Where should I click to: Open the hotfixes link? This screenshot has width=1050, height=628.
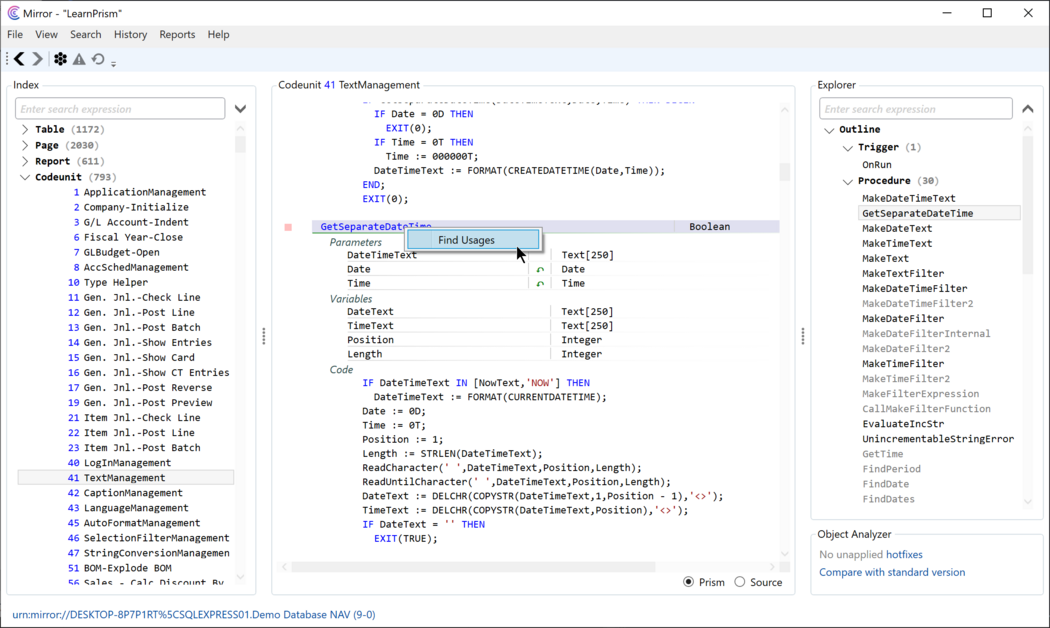point(904,554)
